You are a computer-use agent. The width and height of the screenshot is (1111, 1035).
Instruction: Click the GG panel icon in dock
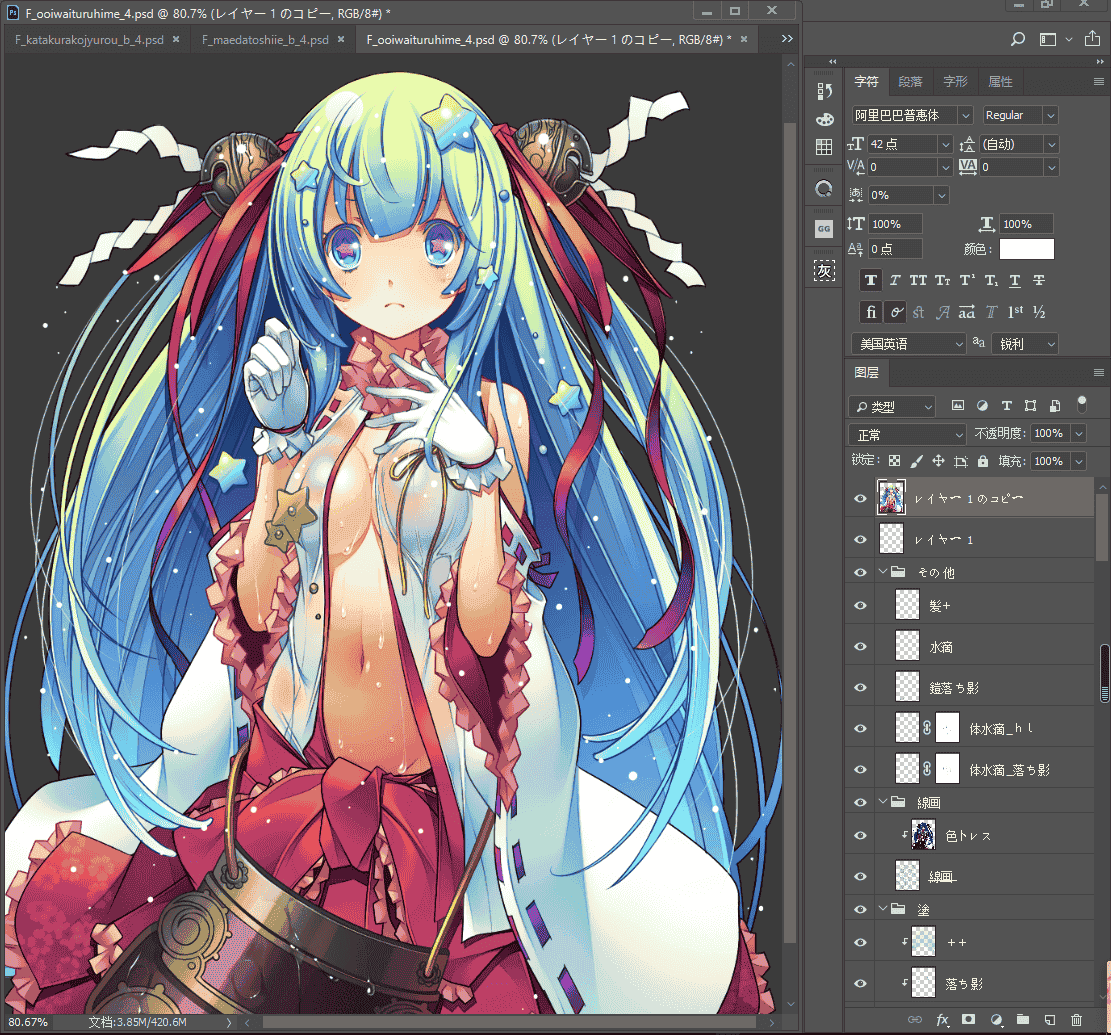[x=824, y=229]
